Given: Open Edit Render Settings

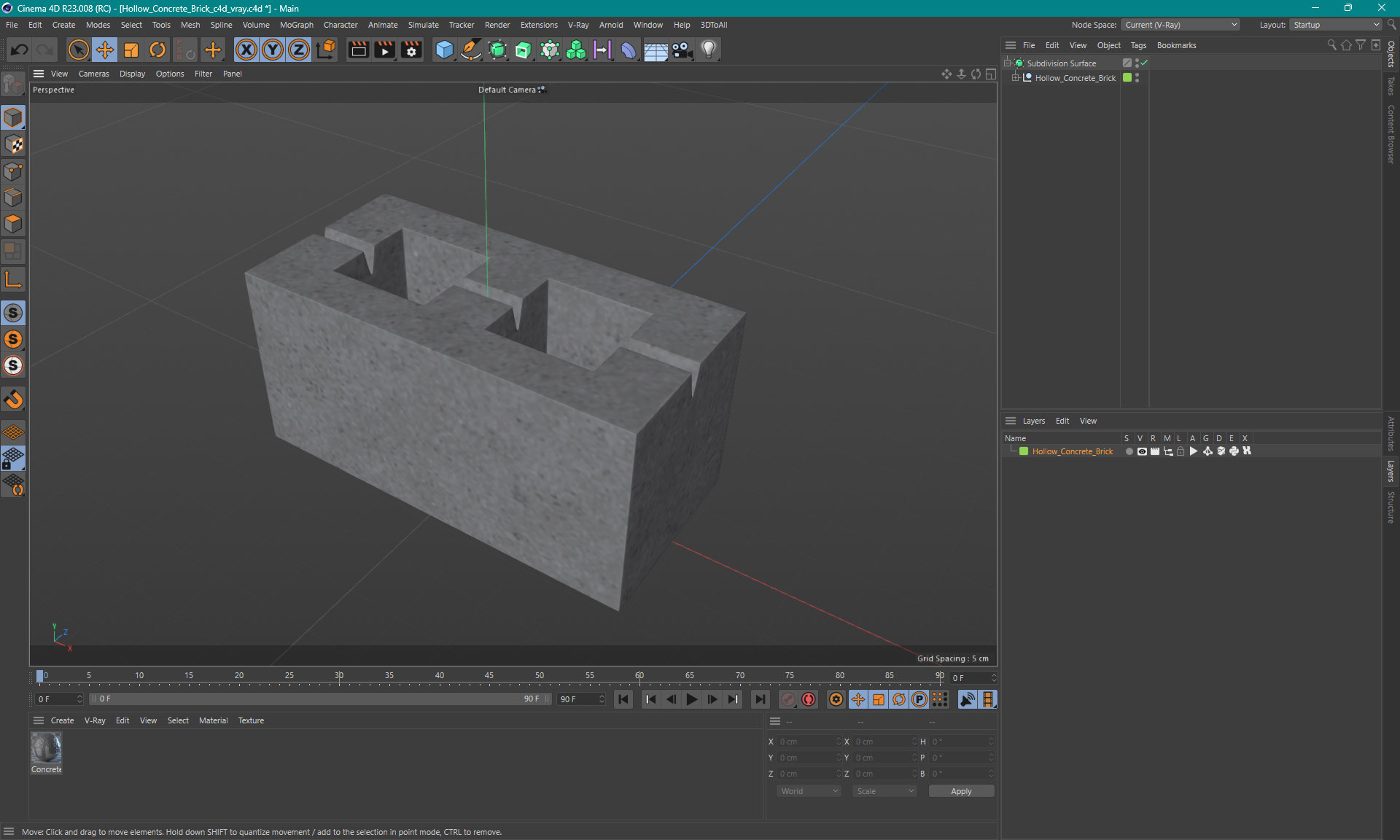Looking at the screenshot, I should click(x=411, y=50).
